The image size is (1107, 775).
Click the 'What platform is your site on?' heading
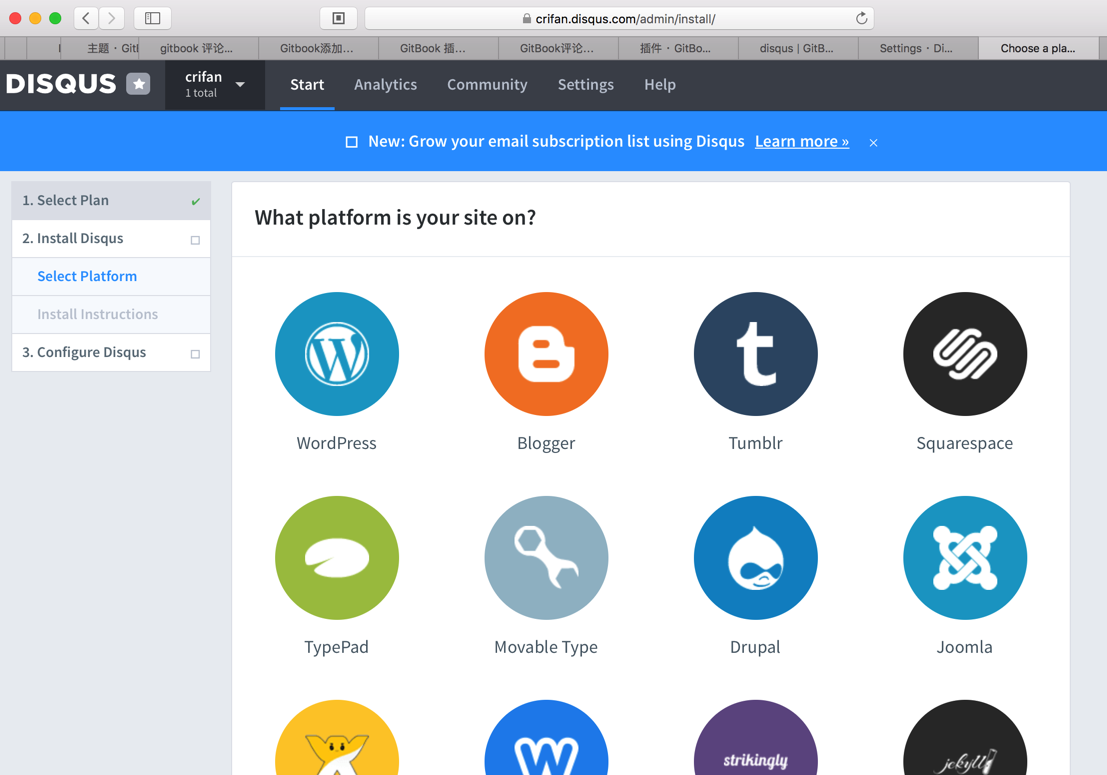395,217
